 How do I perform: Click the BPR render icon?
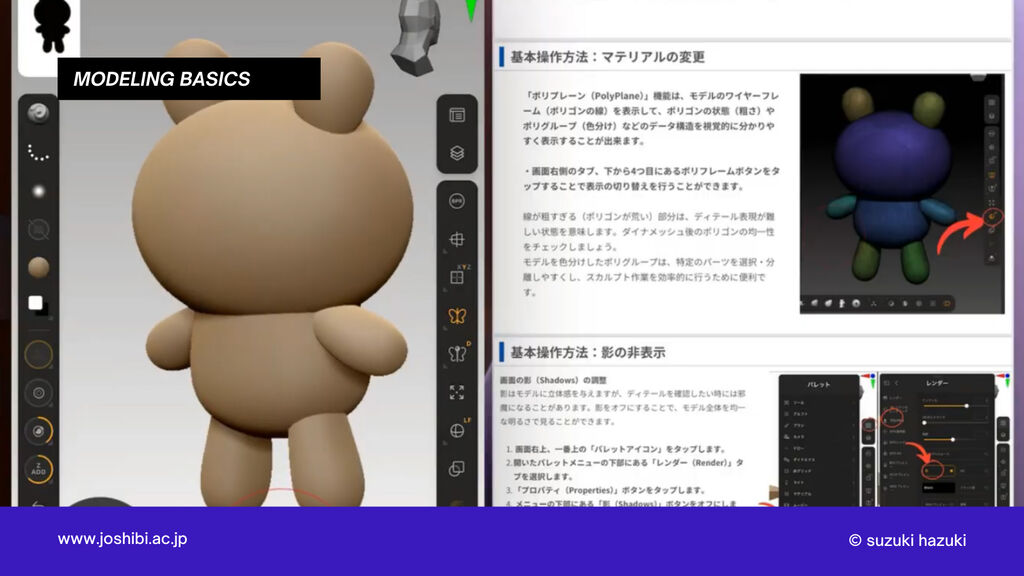(457, 201)
